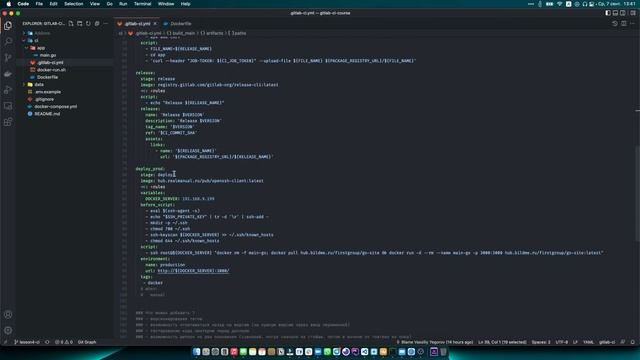Open Customize Layout button
The height and width of the screenshot is (360, 640).
point(633,13)
